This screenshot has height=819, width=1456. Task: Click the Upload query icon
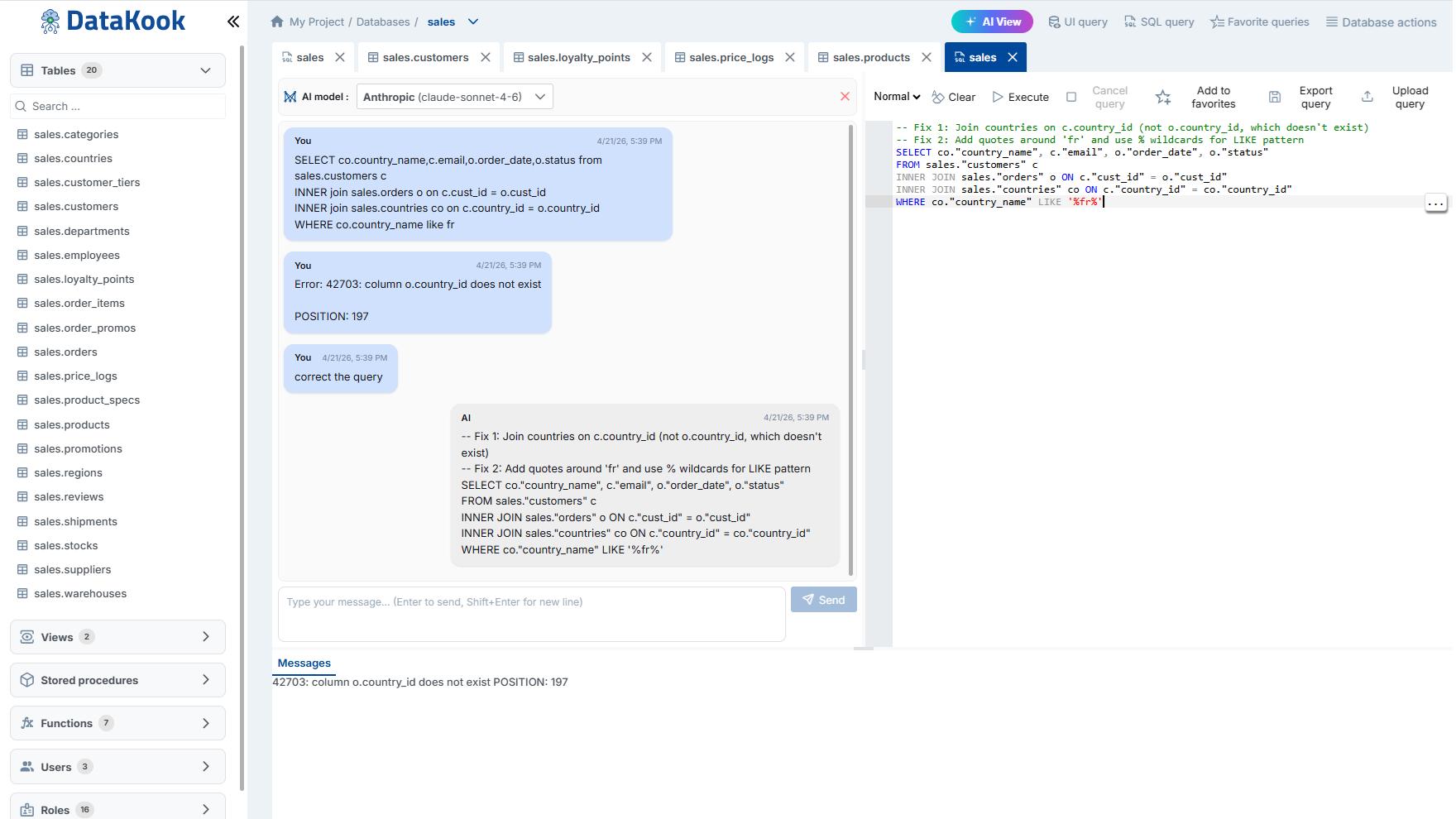click(1367, 97)
